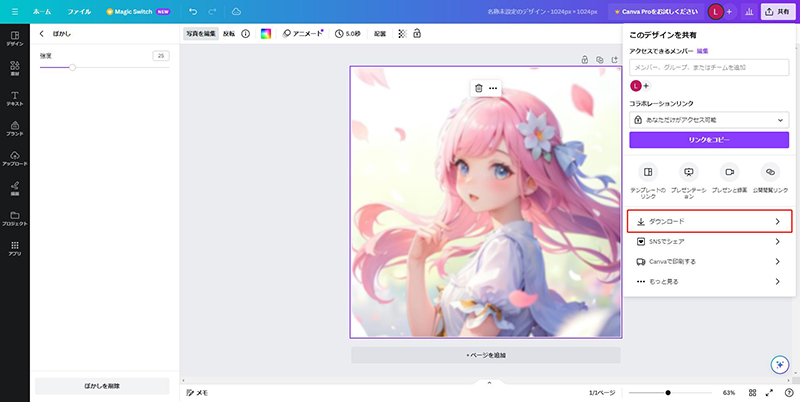This screenshot has height=402, width=800.
Task: Click the 共有 share button
Action: coord(778,11)
